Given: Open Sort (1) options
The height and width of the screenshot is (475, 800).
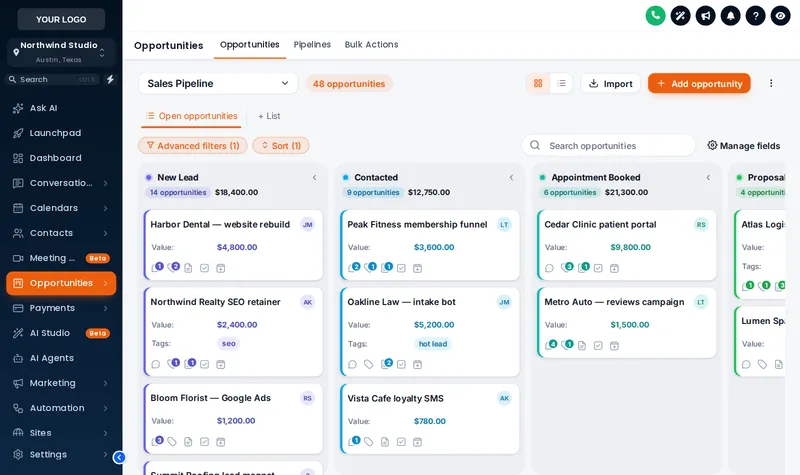Looking at the screenshot, I should point(281,146).
